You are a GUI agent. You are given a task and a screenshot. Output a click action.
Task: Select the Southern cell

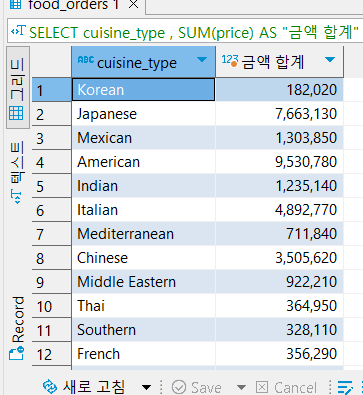(x=143, y=330)
